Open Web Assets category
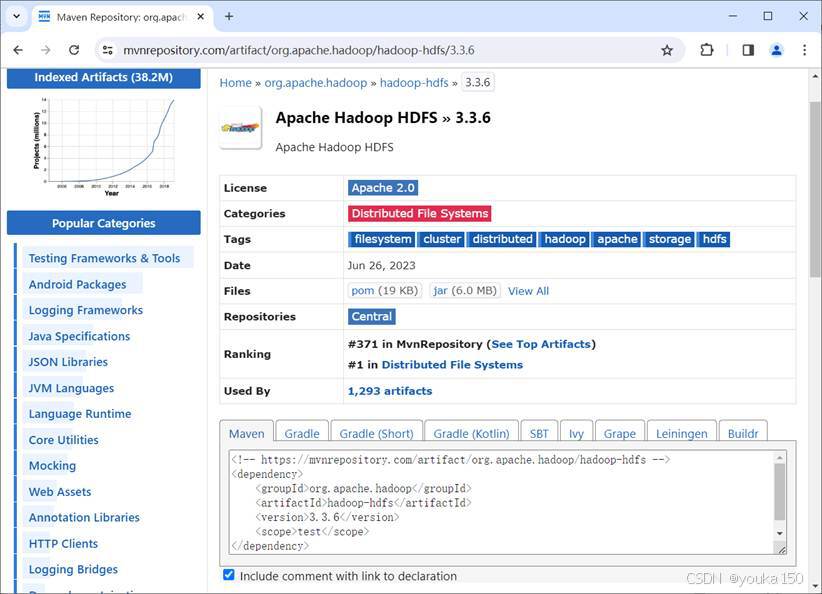 coord(60,492)
